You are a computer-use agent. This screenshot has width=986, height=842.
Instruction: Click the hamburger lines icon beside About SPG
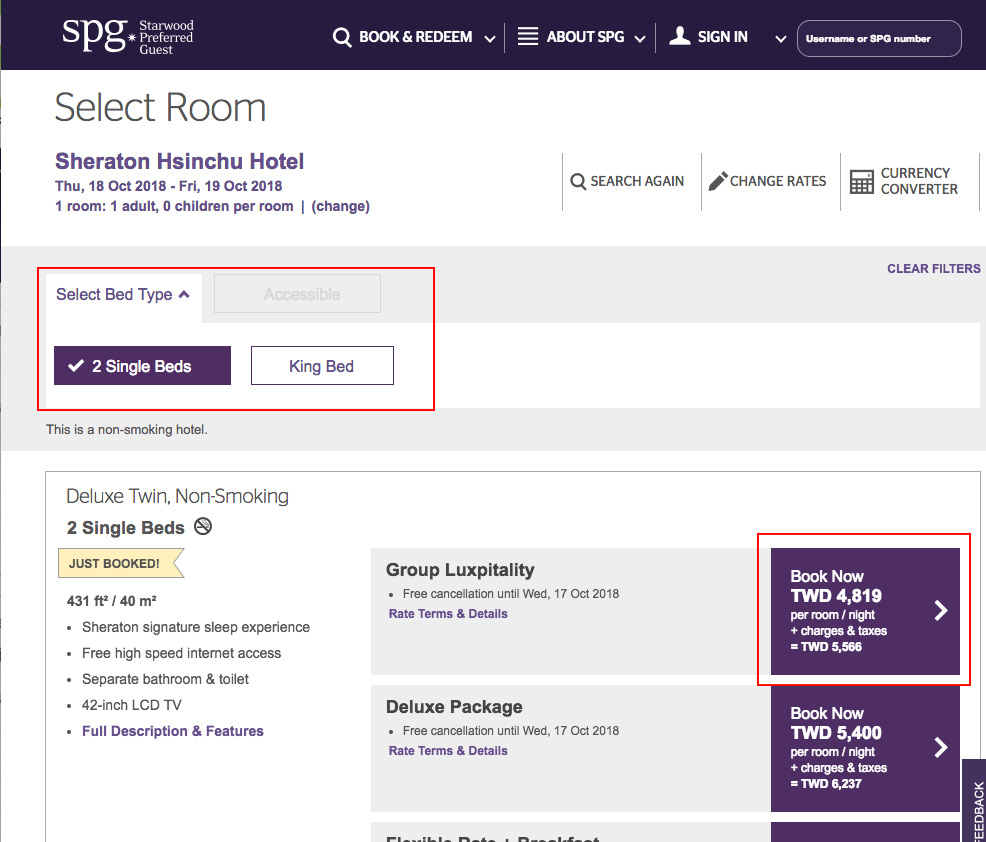click(528, 36)
